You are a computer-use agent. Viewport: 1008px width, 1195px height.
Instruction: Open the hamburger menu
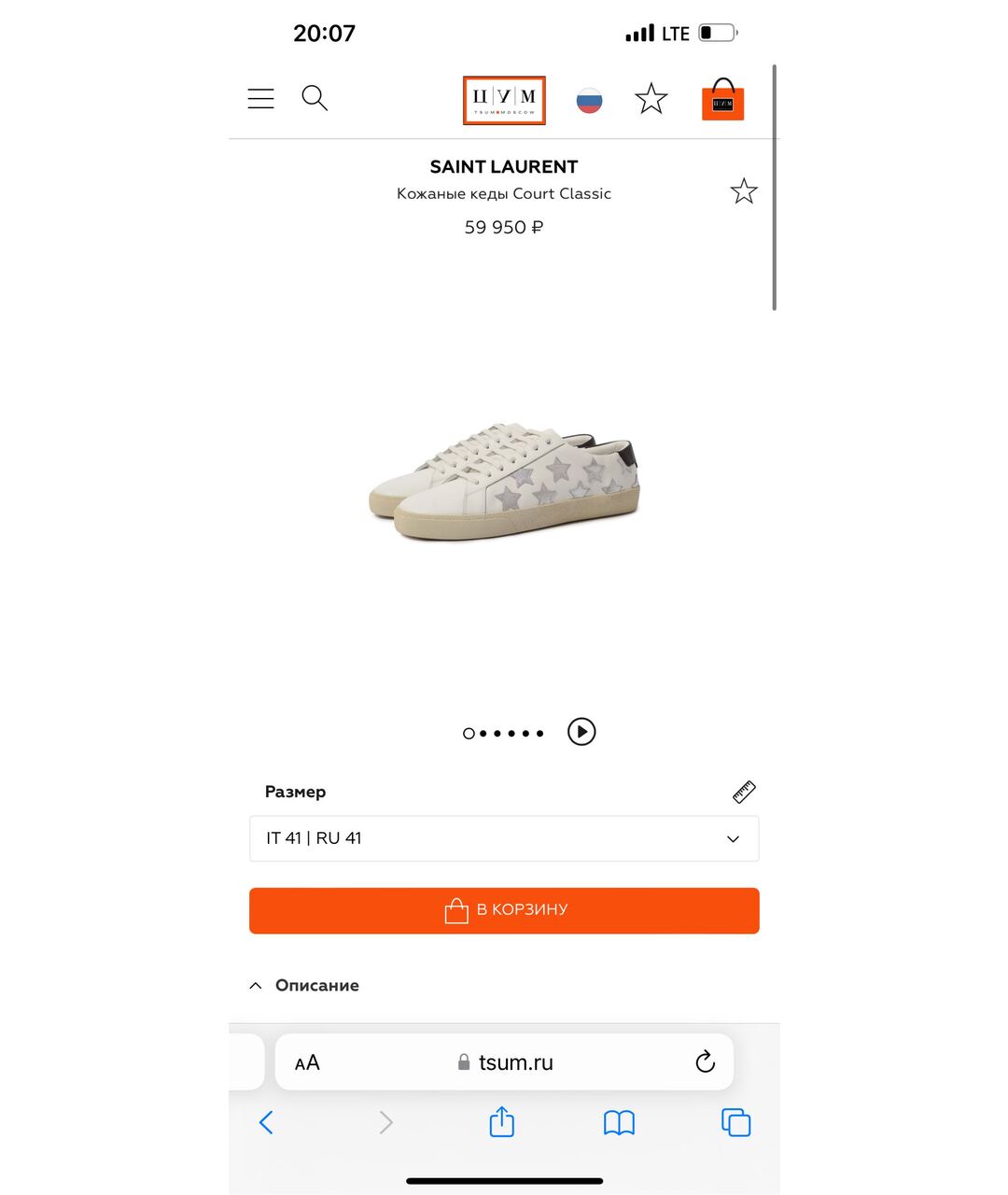260,98
